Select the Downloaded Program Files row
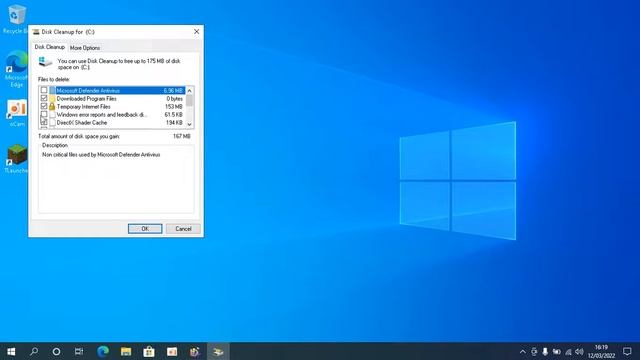This screenshot has height=360, width=640. 113,98
